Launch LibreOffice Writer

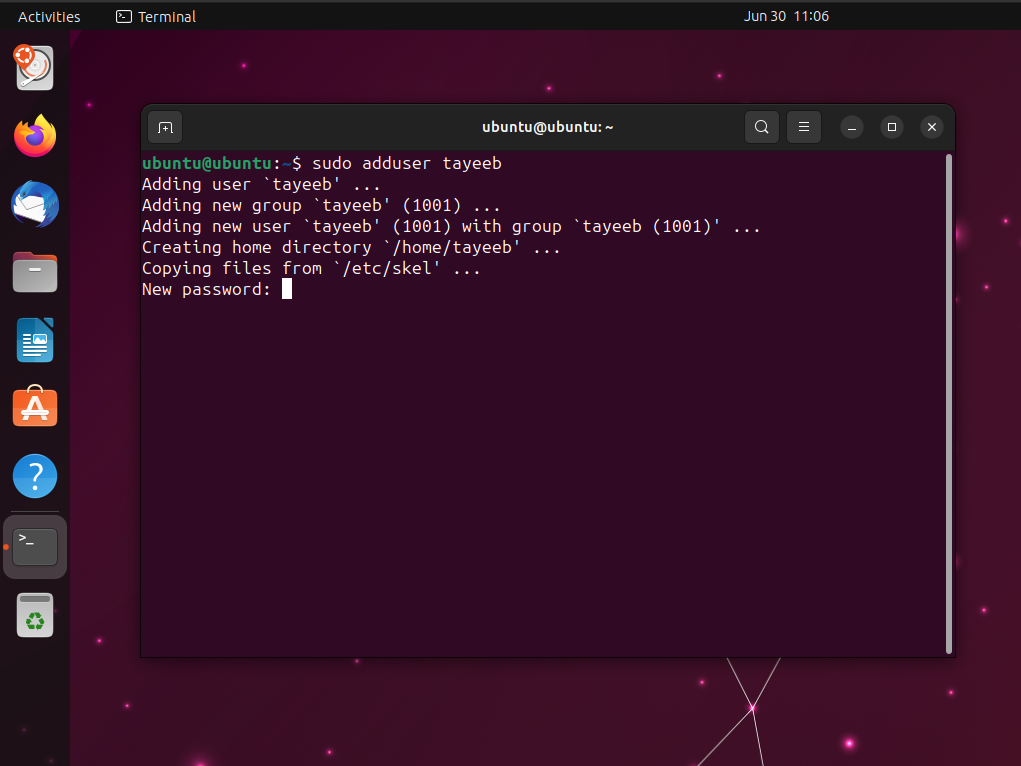pyautogui.click(x=34, y=340)
